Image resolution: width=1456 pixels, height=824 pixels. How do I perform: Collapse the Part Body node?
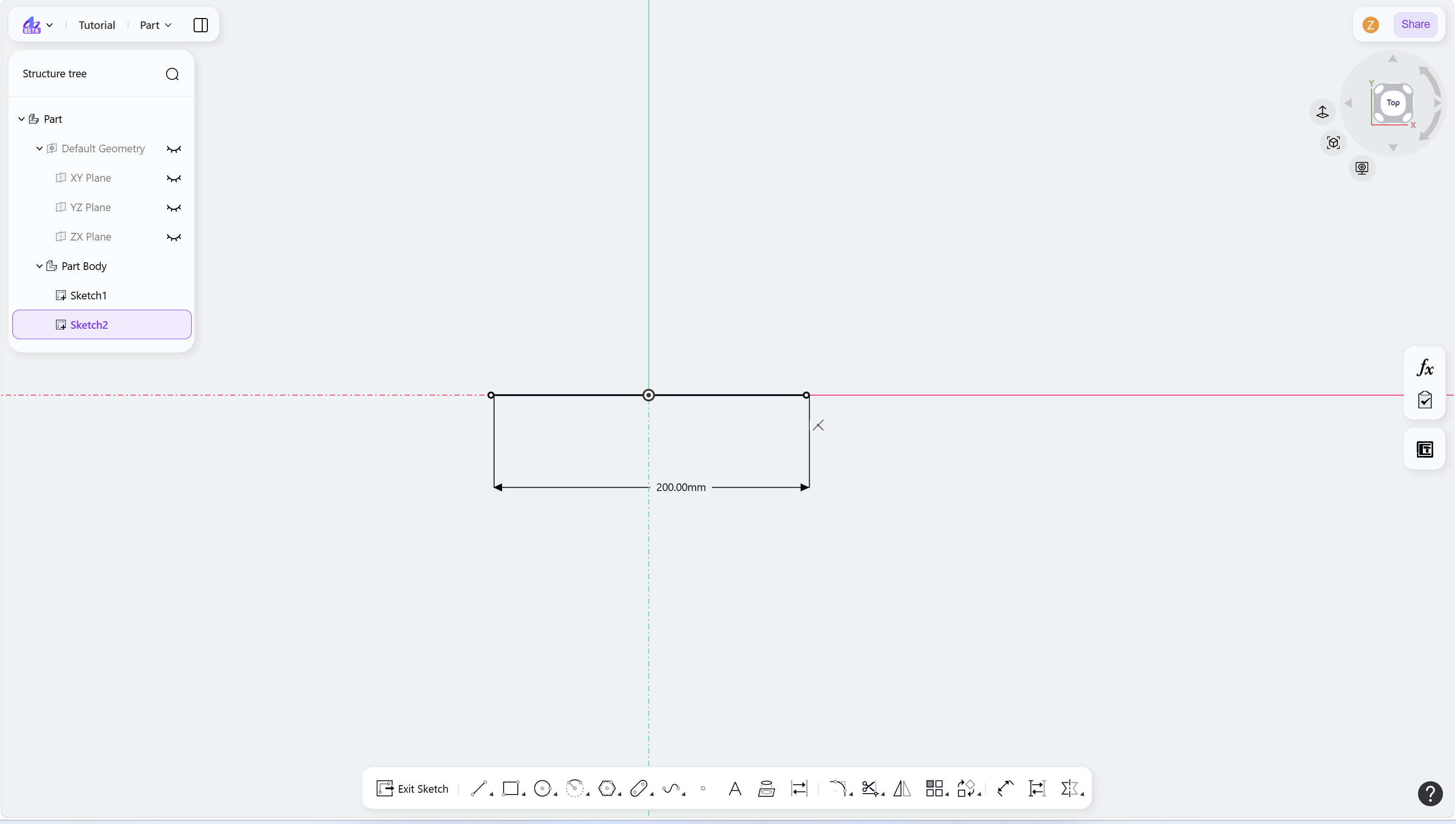[39, 266]
